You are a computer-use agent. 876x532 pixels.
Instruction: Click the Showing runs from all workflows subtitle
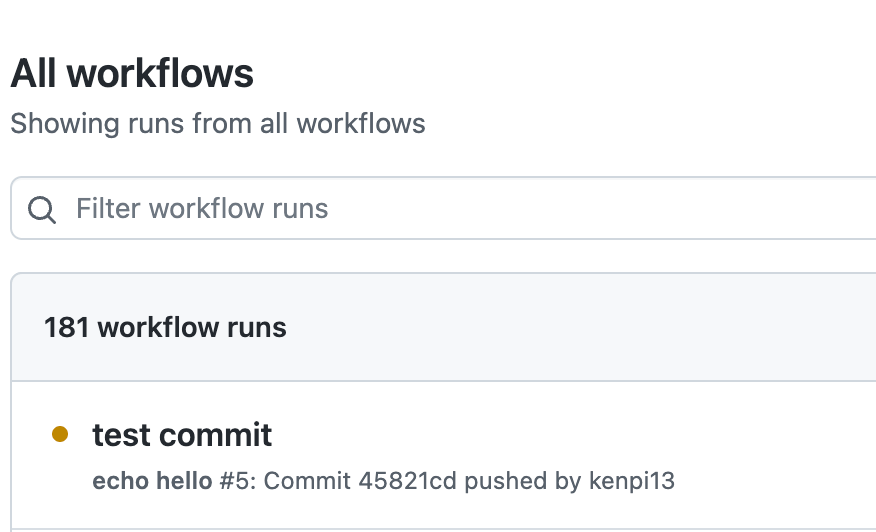point(218,124)
